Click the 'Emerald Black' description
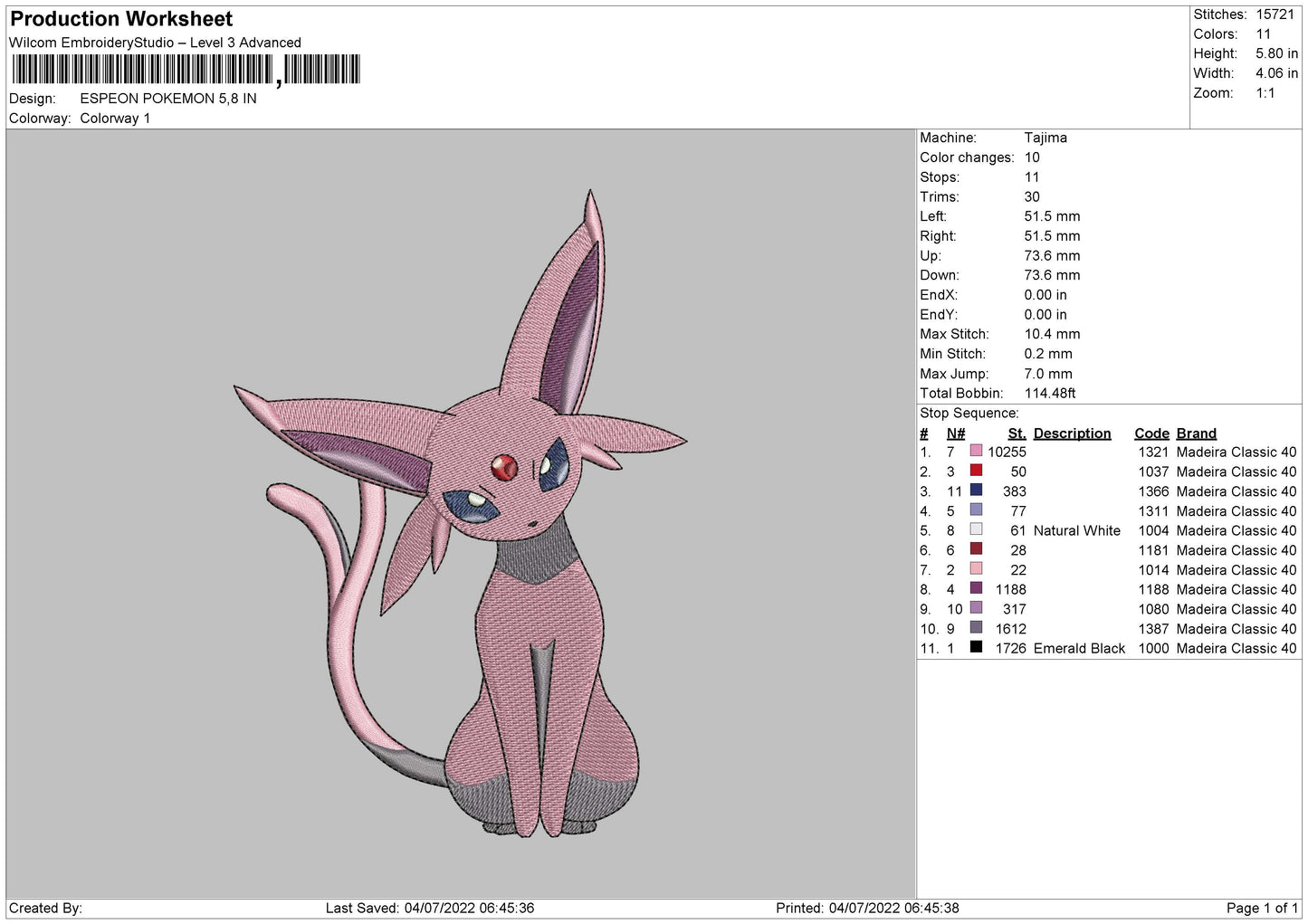 (x=1079, y=648)
